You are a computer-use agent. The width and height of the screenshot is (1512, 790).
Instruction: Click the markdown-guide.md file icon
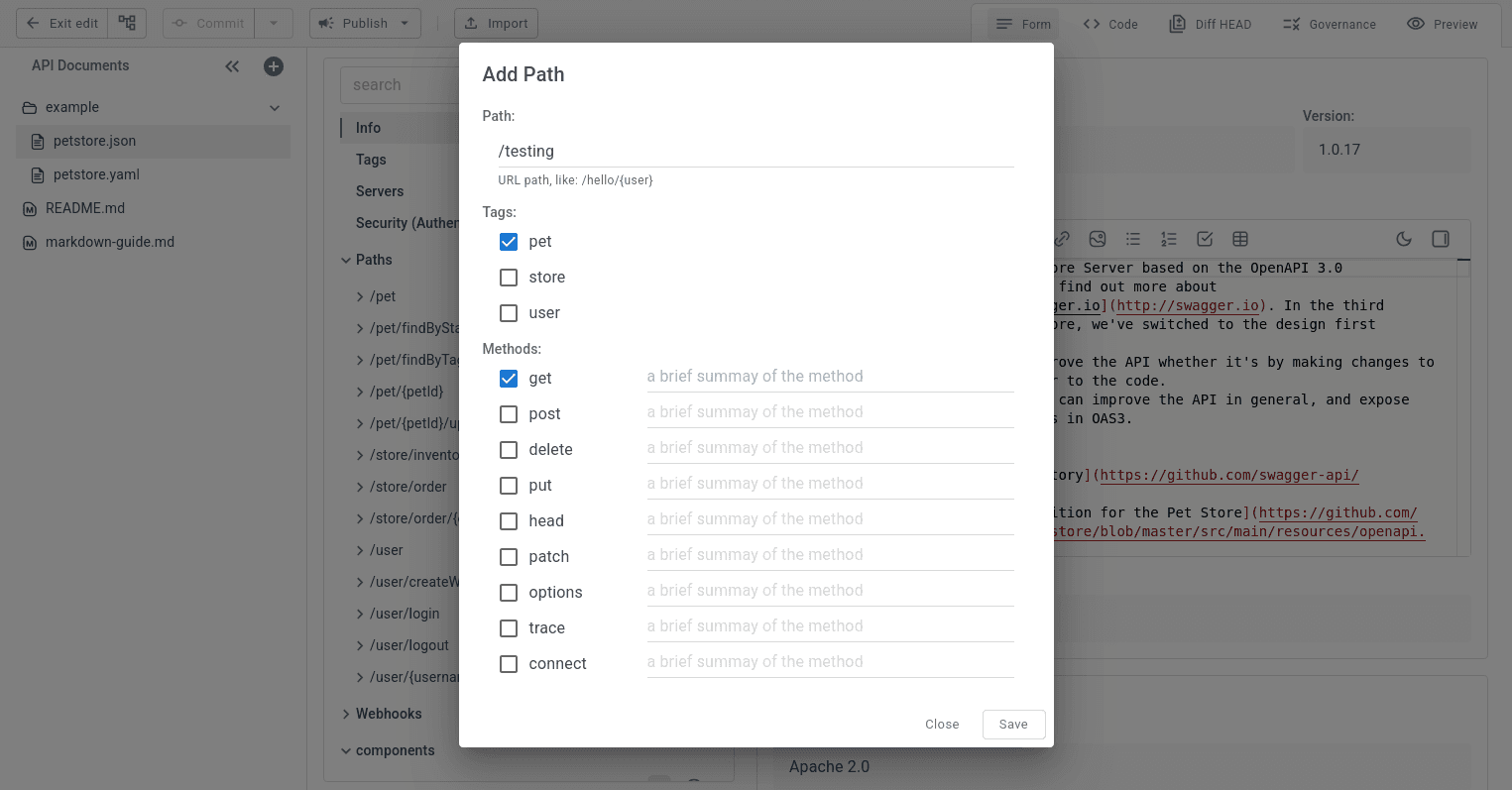tap(30, 243)
